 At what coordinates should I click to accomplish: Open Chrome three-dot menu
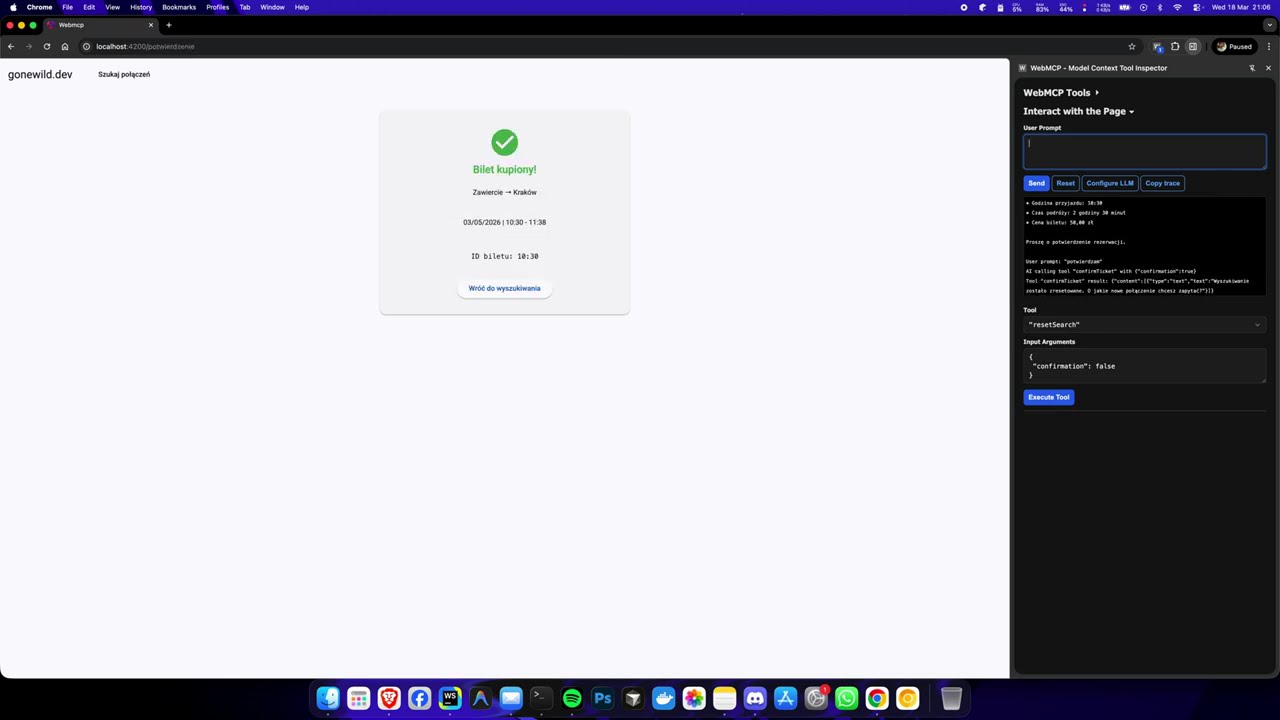coord(1269,46)
